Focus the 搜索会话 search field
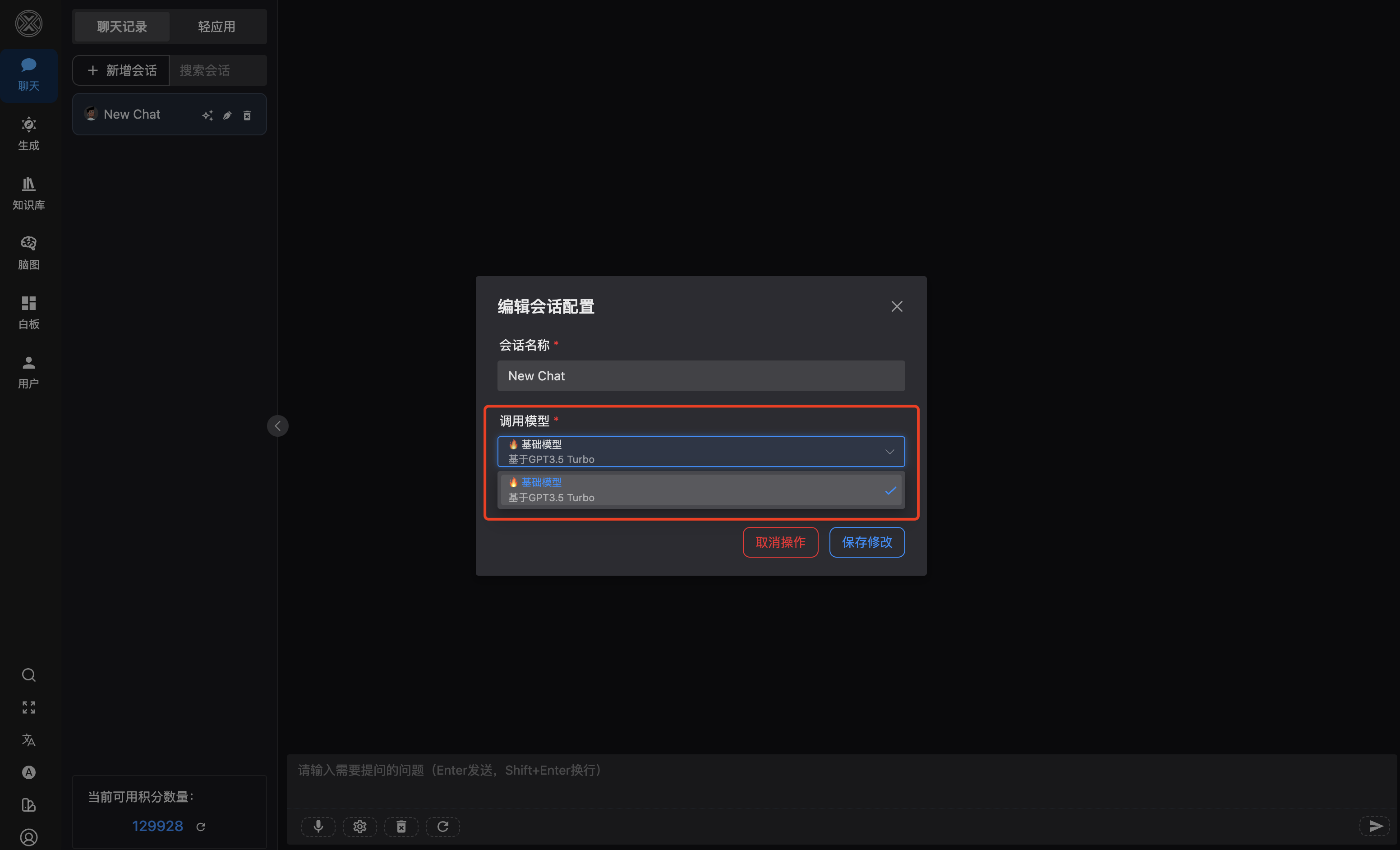The width and height of the screenshot is (1400, 850). (218, 70)
